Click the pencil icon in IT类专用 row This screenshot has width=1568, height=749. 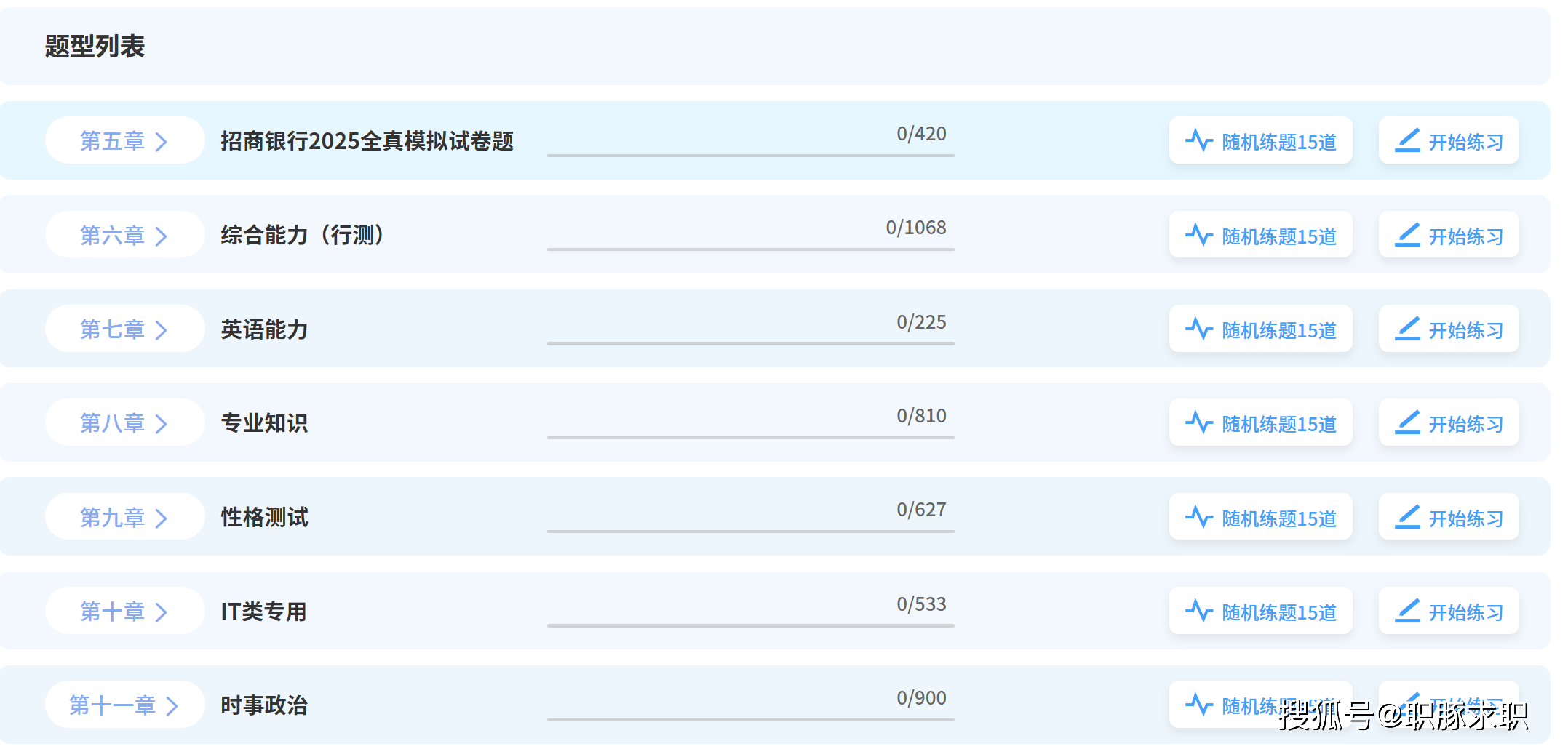coord(1407,611)
